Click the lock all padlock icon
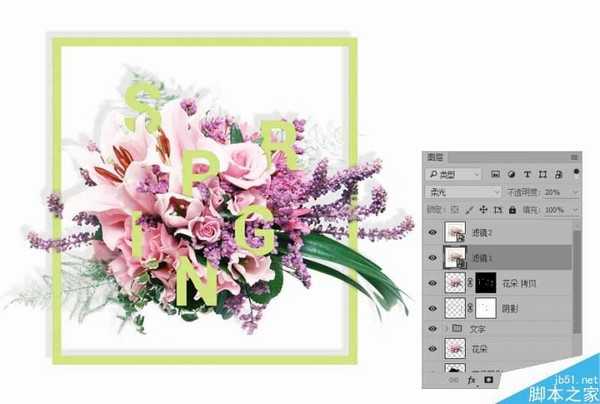This screenshot has width=600, height=404. [512, 210]
